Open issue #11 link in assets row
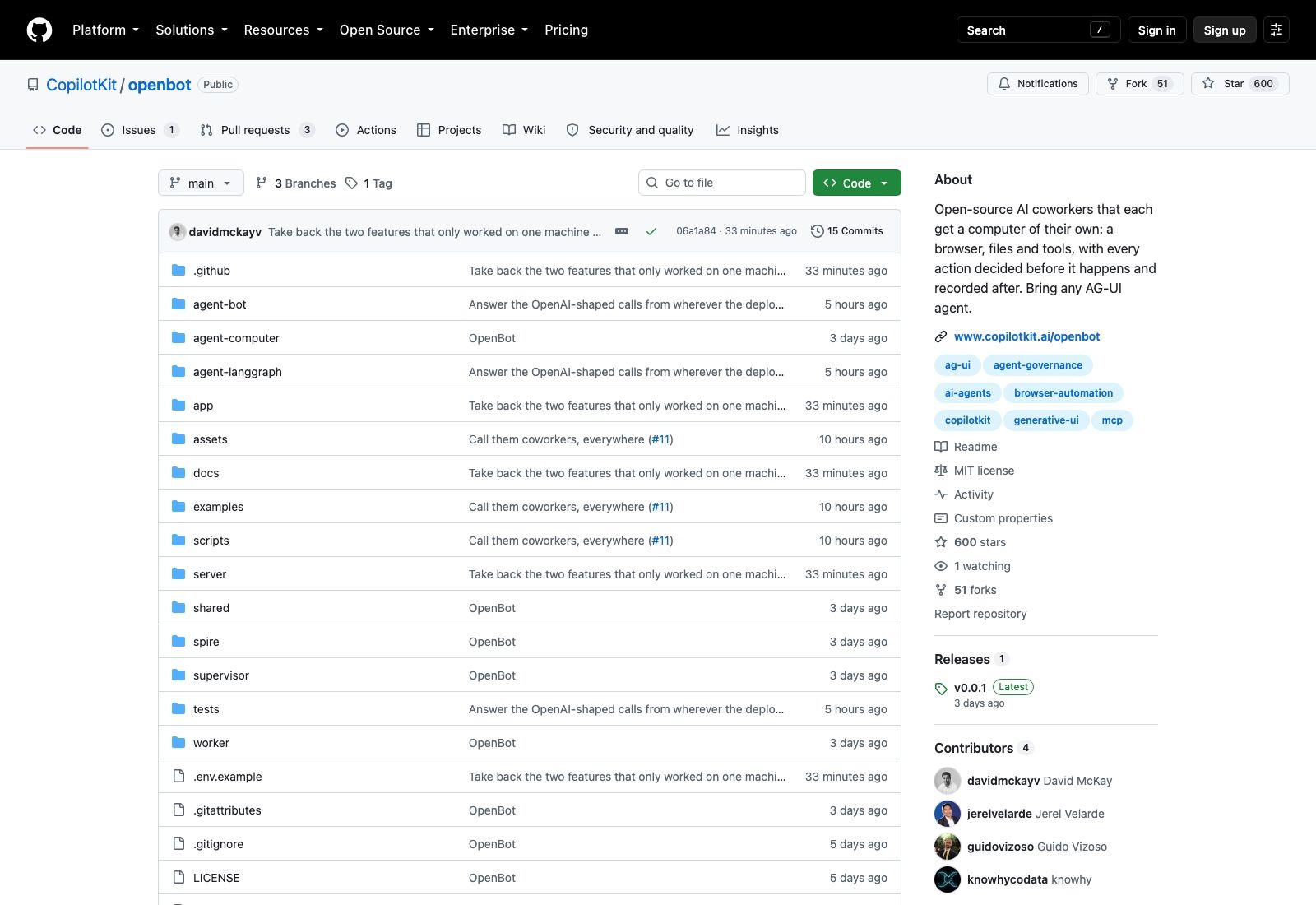The image size is (1316, 905). [x=661, y=439]
